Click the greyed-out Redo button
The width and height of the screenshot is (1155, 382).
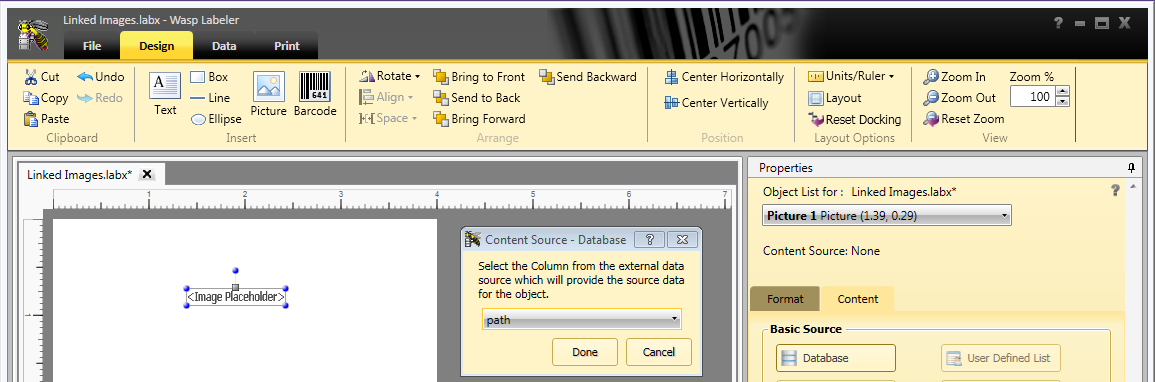[x=99, y=98]
